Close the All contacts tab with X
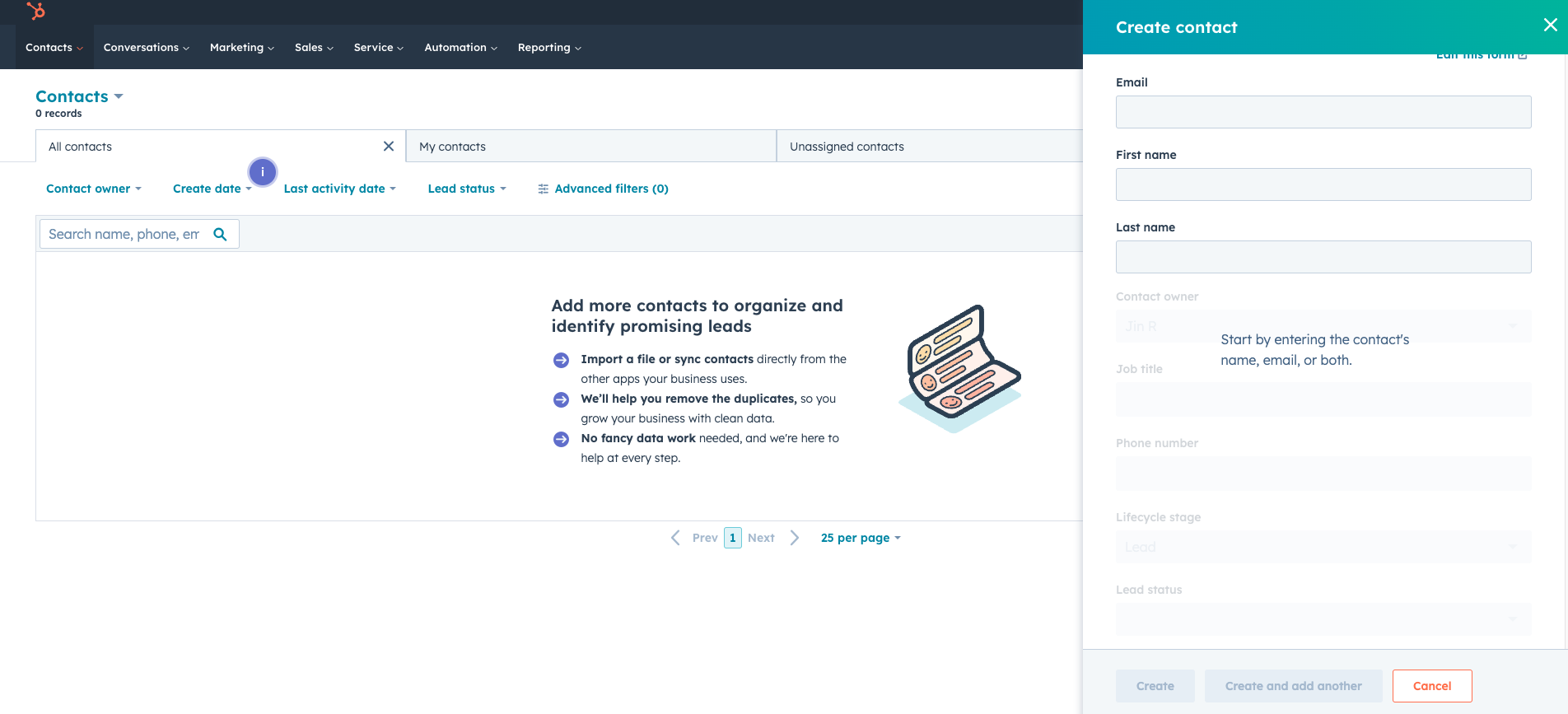Image resolution: width=1568 pixels, height=714 pixels. pyautogui.click(x=389, y=147)
